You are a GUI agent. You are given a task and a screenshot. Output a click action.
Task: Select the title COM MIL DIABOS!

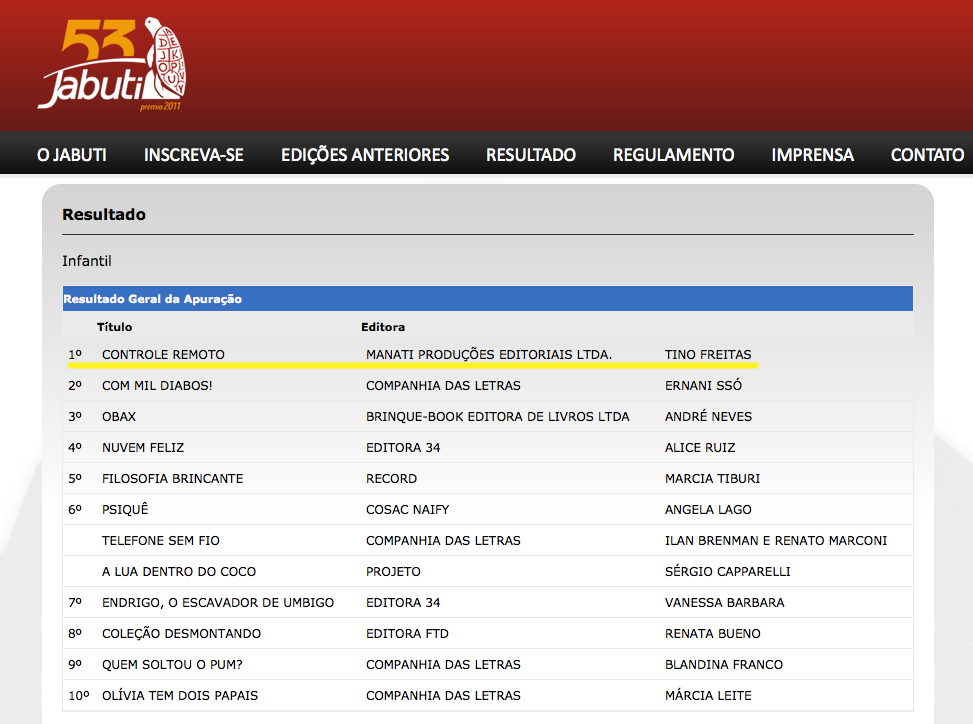point(157,385)
